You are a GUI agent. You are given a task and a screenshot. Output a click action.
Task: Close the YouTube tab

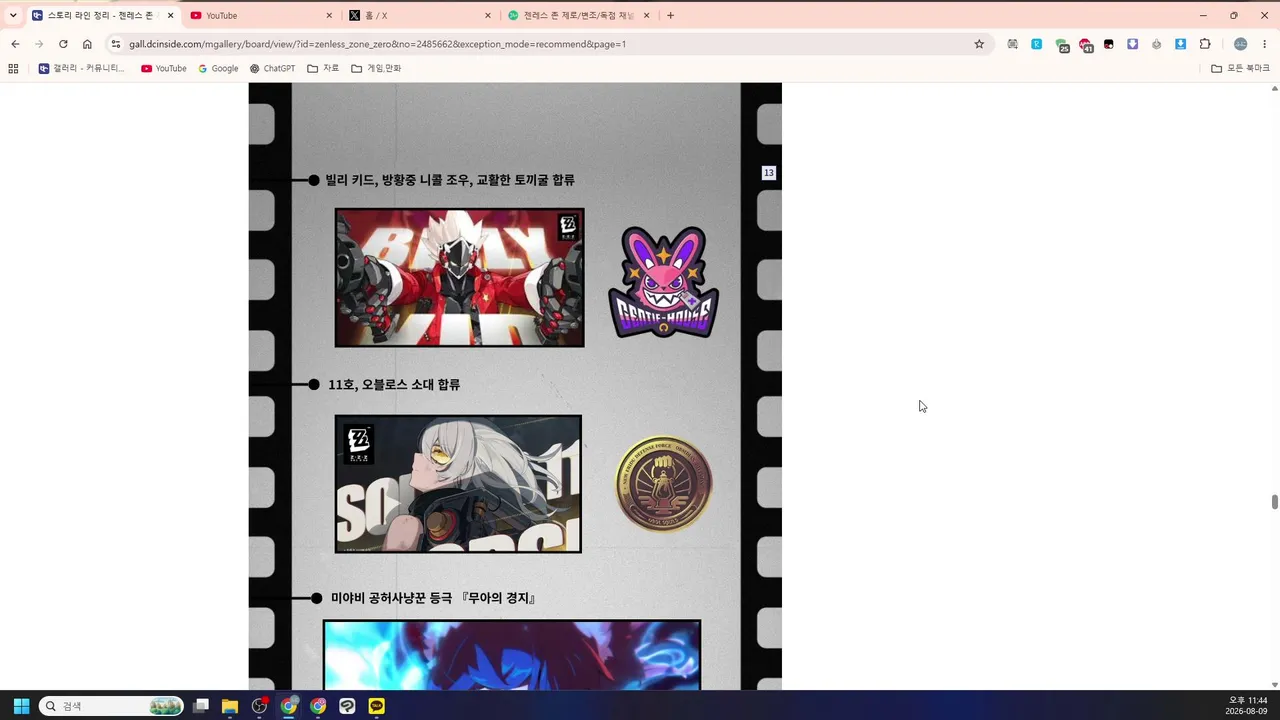click(x=329, y=16)
